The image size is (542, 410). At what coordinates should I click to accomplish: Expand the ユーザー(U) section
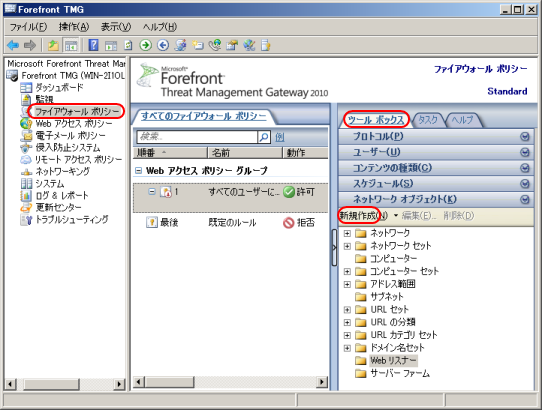coord(437,152)
